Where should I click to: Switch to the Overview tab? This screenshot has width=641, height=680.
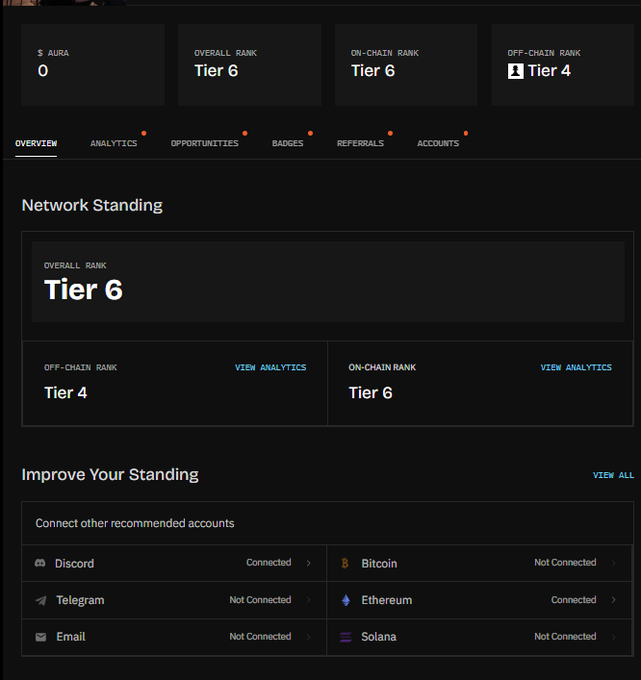pyautogui.click(x=36, y=143)
